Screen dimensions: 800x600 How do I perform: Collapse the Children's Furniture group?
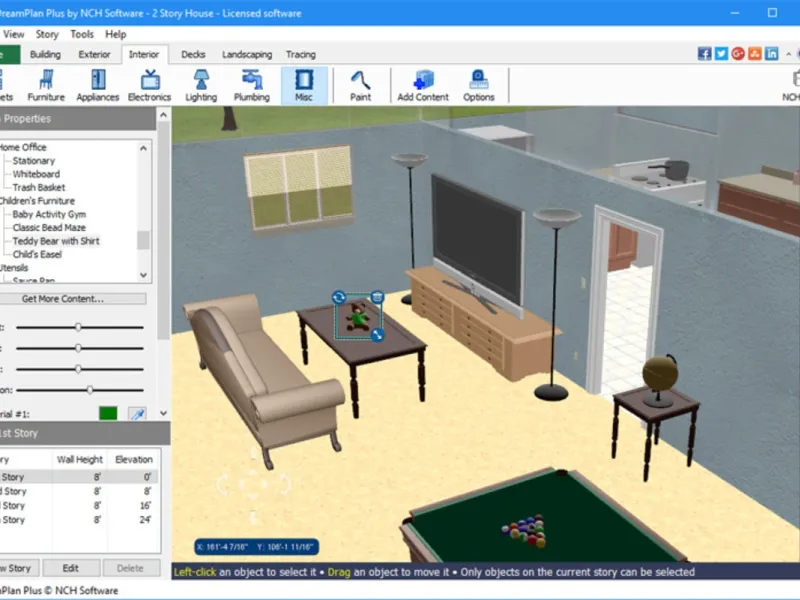[37, 201]
